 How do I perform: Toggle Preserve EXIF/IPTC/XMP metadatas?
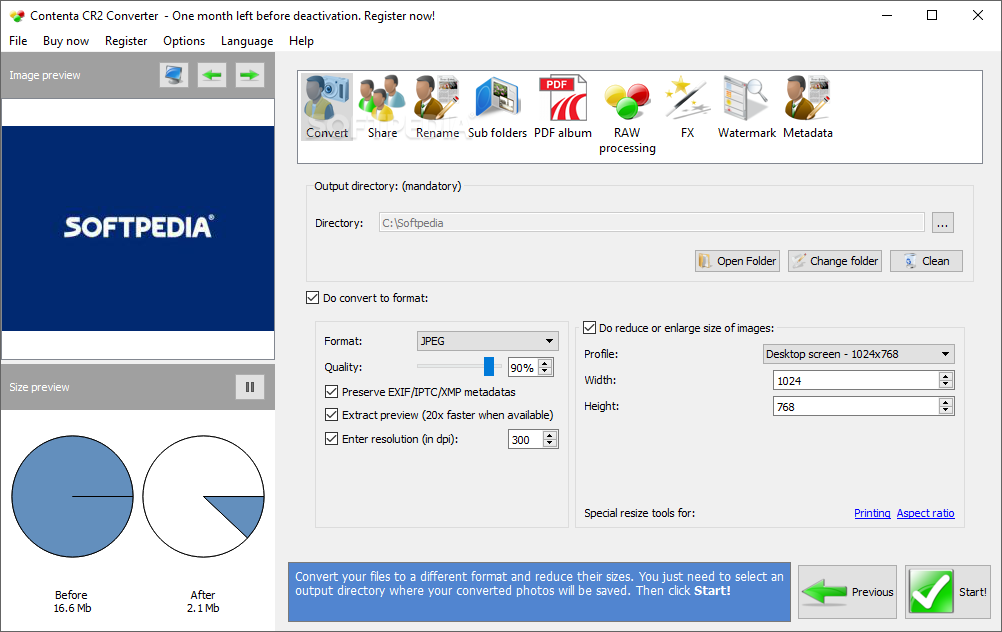[x=331, y=392]
